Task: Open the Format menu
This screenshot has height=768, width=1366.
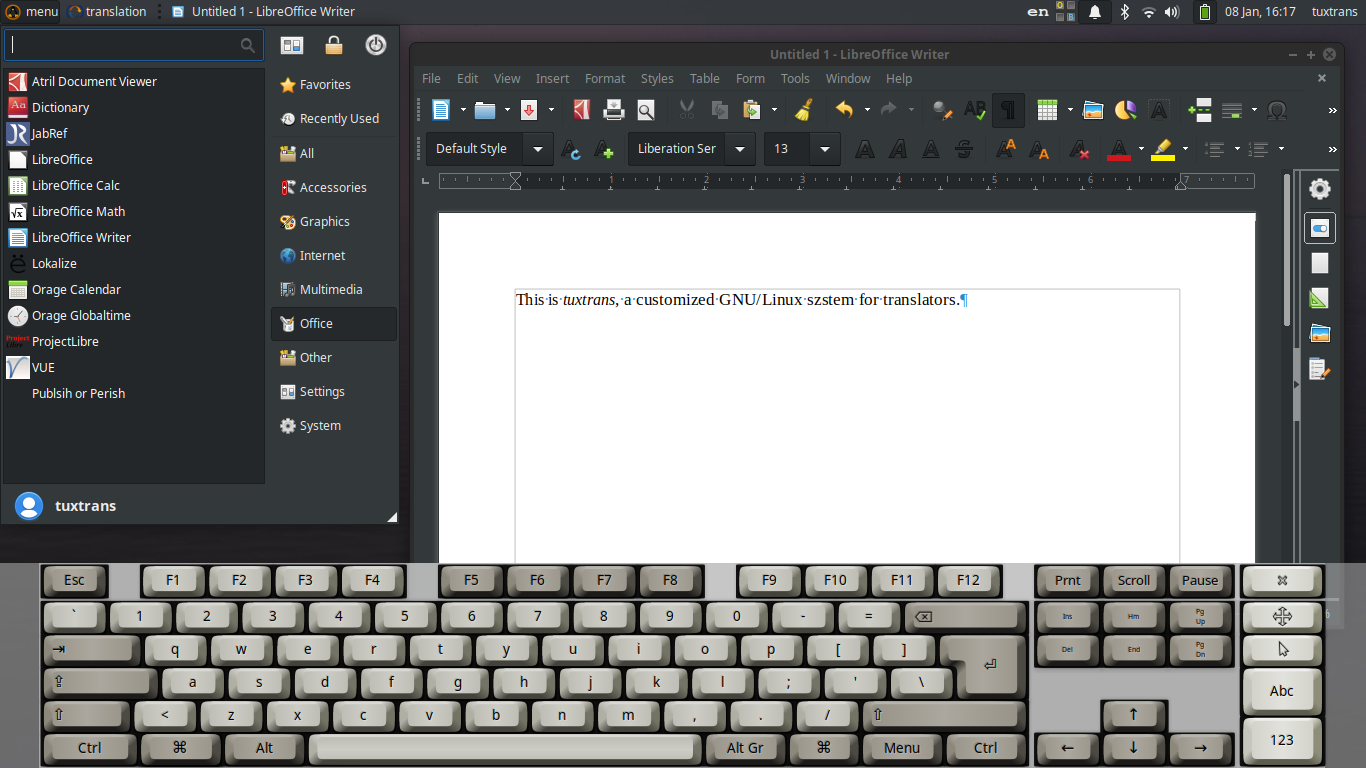Action: tap(605, 78)
